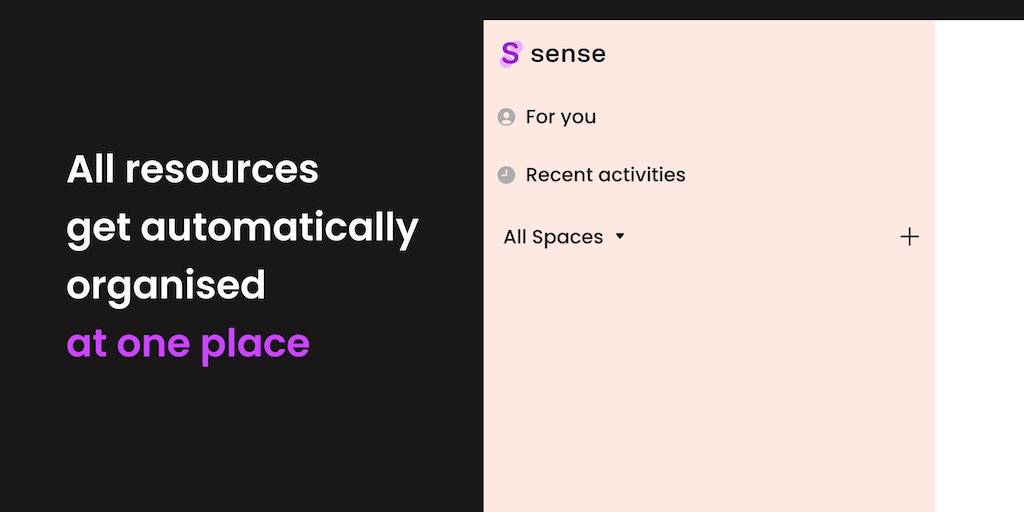1024x512 pixels.
Task: Click the sense wordmark text
Action: 568,54
